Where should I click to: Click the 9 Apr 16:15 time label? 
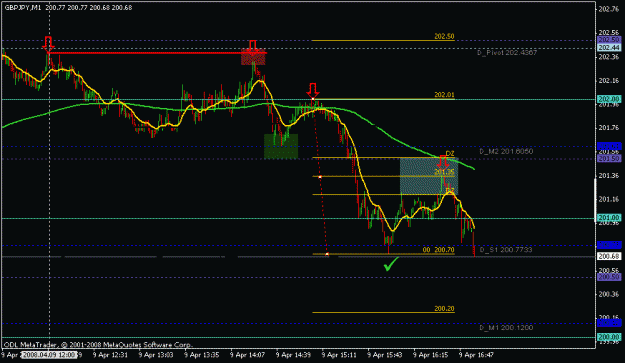(x=431, y=355)
